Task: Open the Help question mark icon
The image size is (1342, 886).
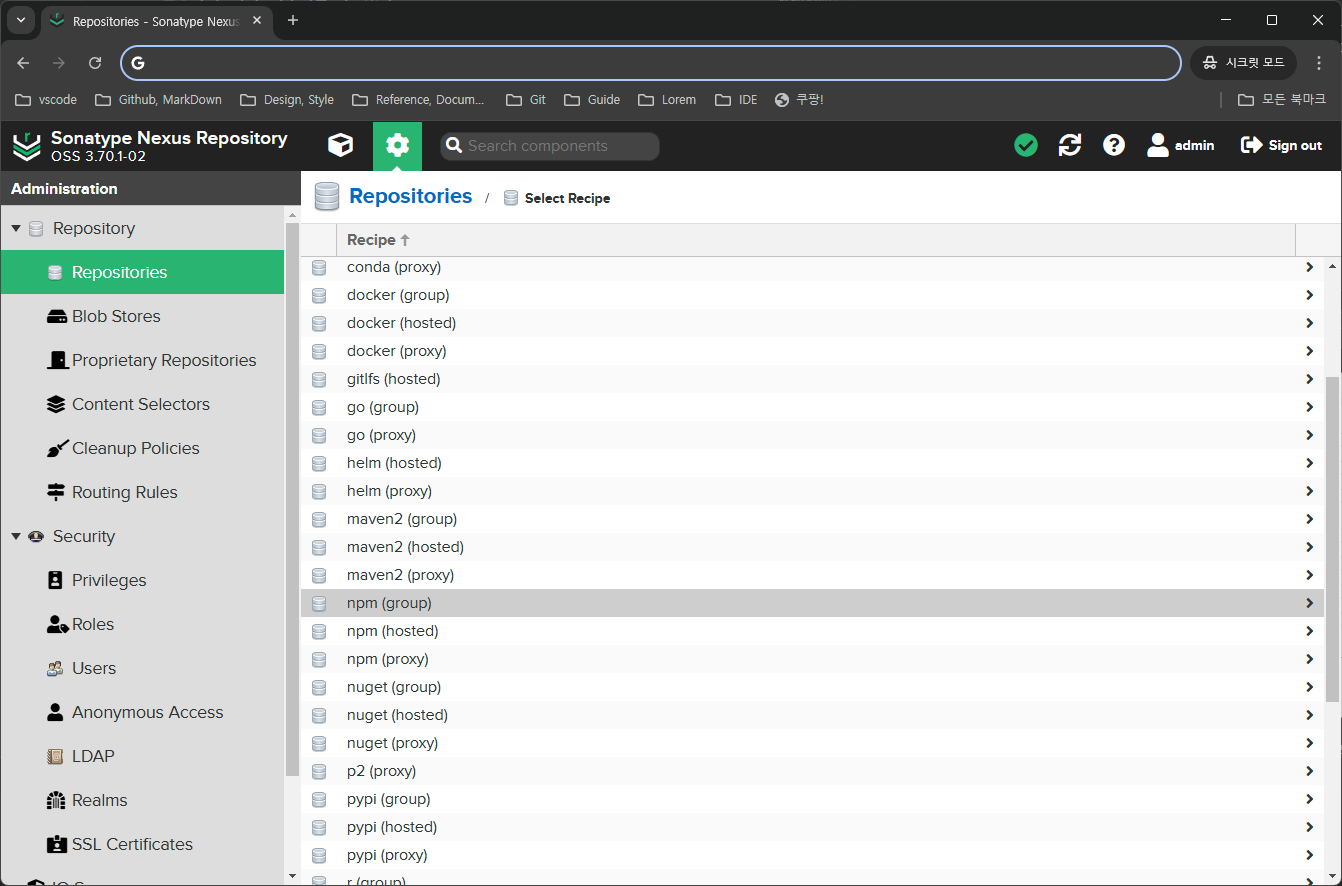Action: [x=1114, y=145]
